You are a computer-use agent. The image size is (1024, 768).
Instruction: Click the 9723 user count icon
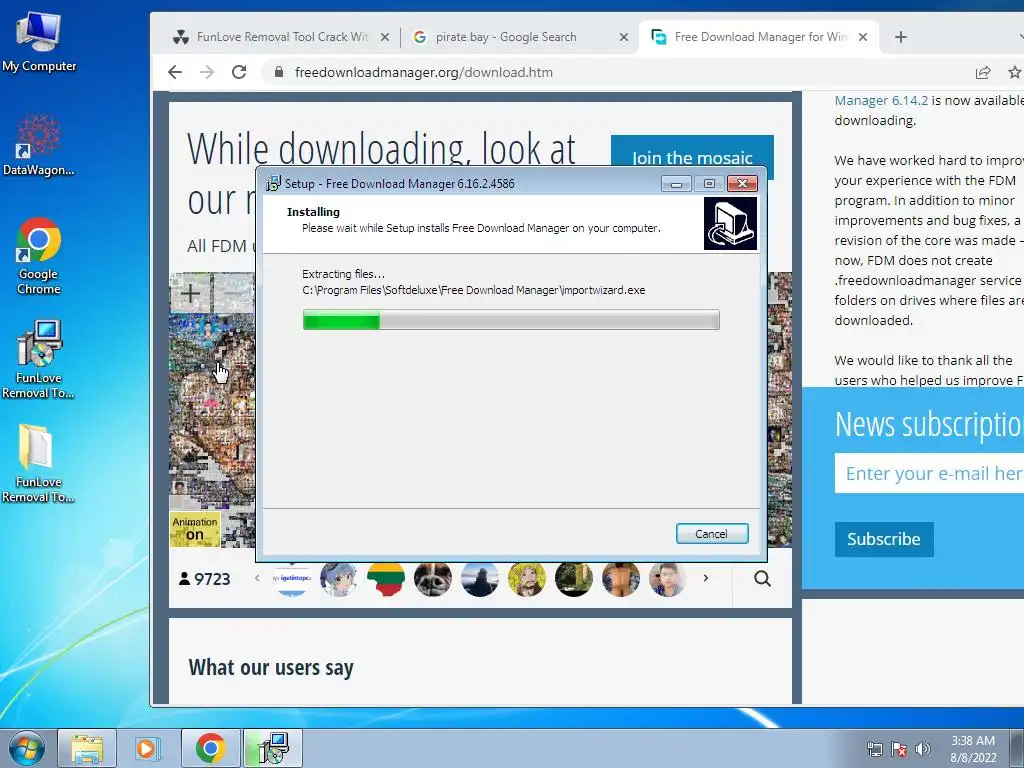tap(184, 579)
